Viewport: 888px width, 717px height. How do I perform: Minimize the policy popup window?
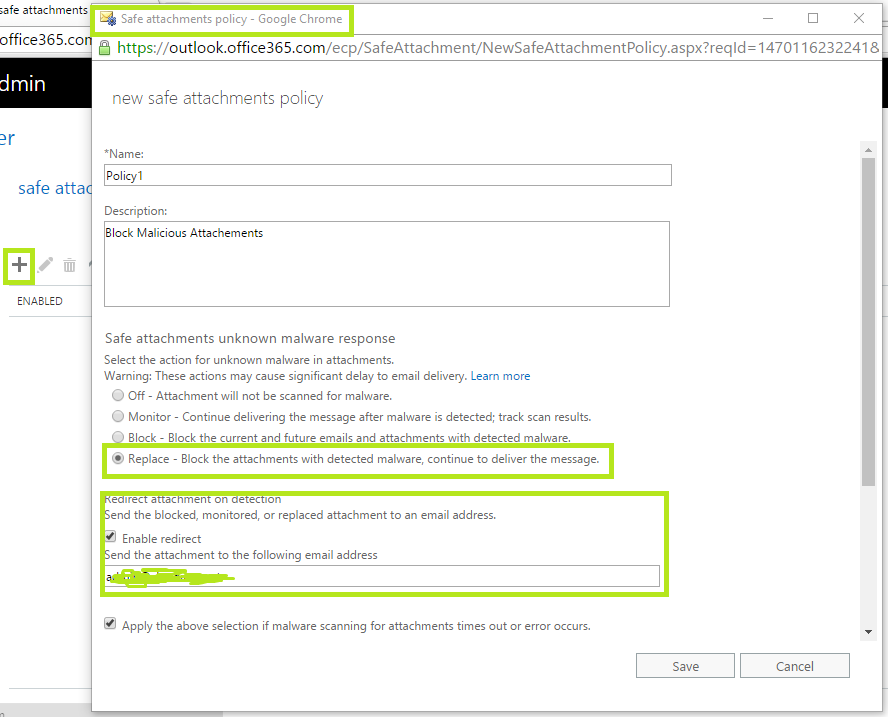768,19
